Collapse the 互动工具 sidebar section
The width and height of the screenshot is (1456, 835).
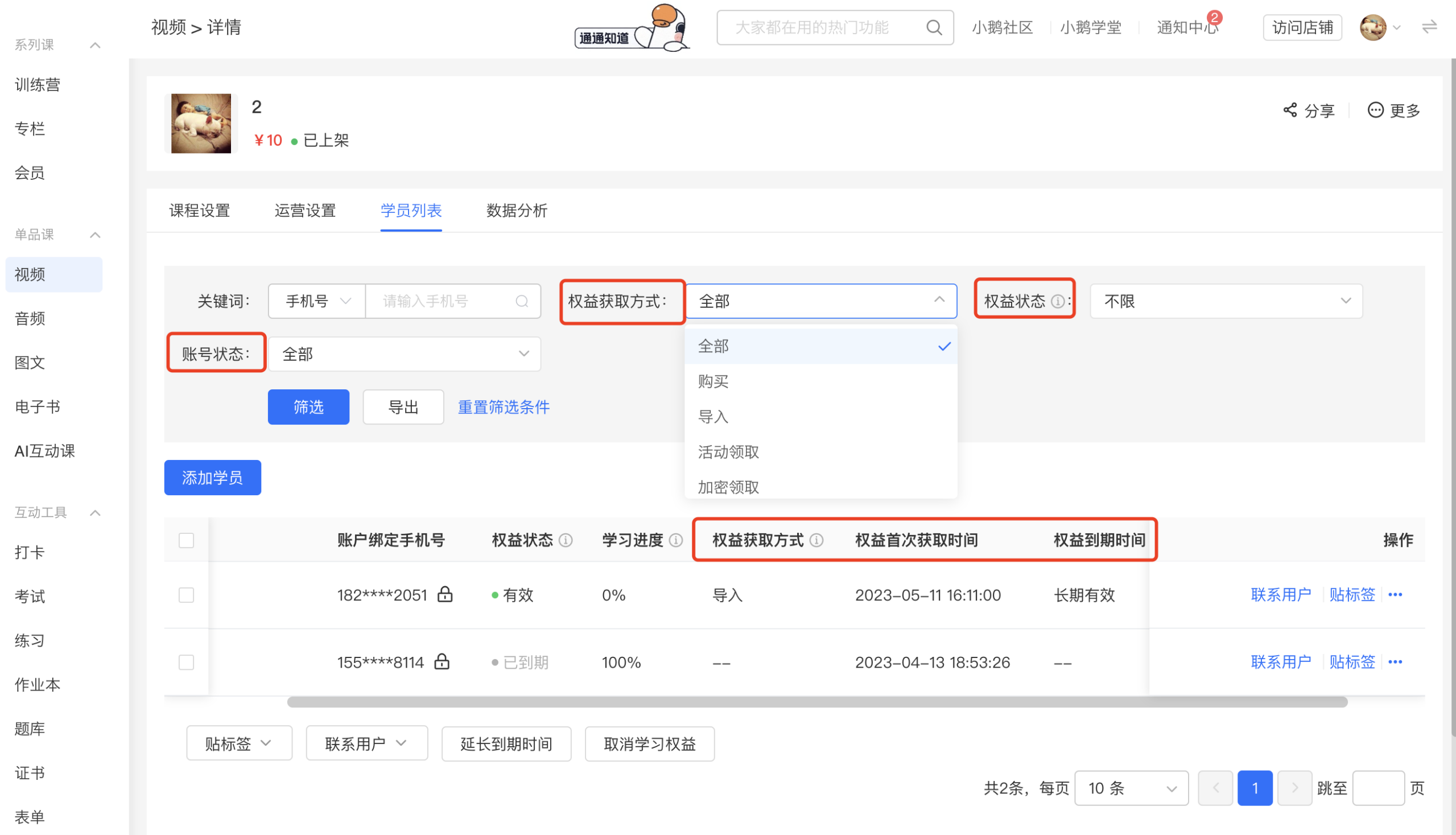[x=95, y=513]
